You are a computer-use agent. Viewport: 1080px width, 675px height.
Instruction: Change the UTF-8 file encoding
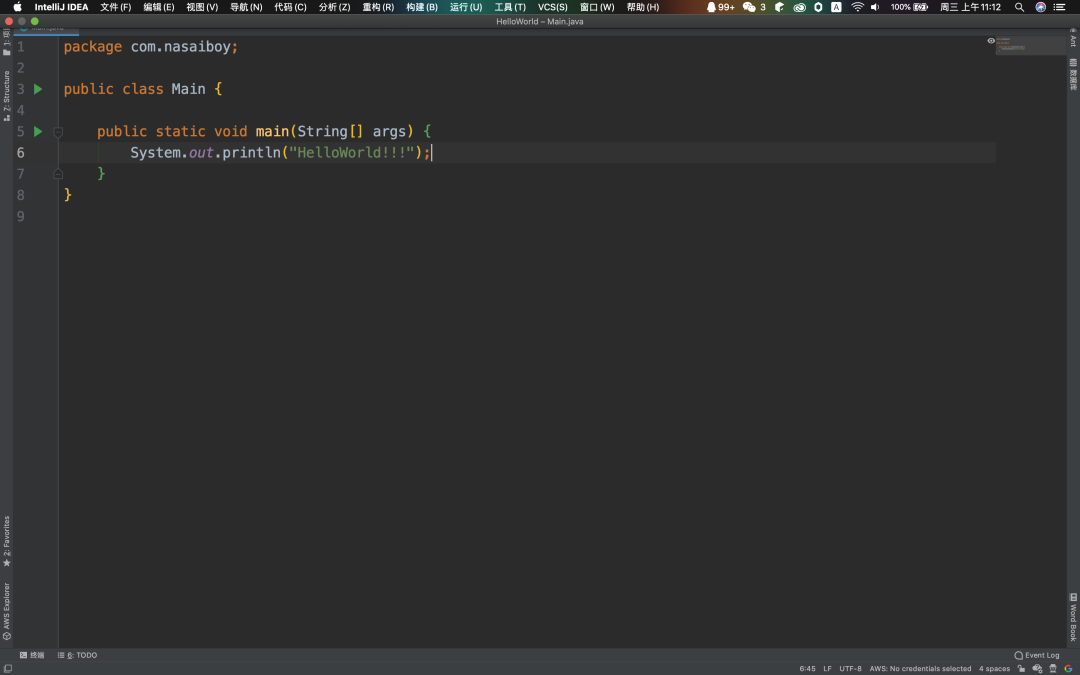(x=850, y=668)
